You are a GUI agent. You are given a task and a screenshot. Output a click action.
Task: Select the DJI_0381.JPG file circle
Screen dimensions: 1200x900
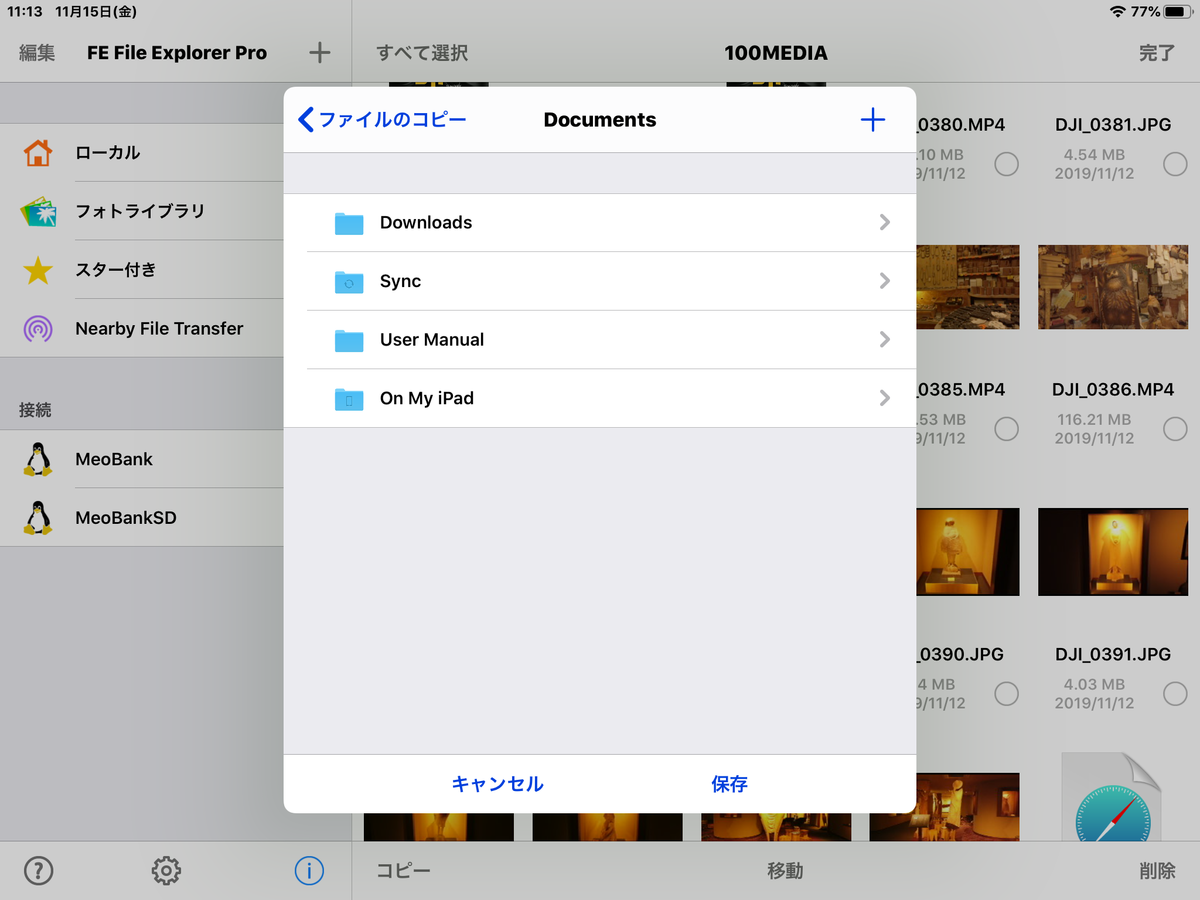coord(1175,165)
